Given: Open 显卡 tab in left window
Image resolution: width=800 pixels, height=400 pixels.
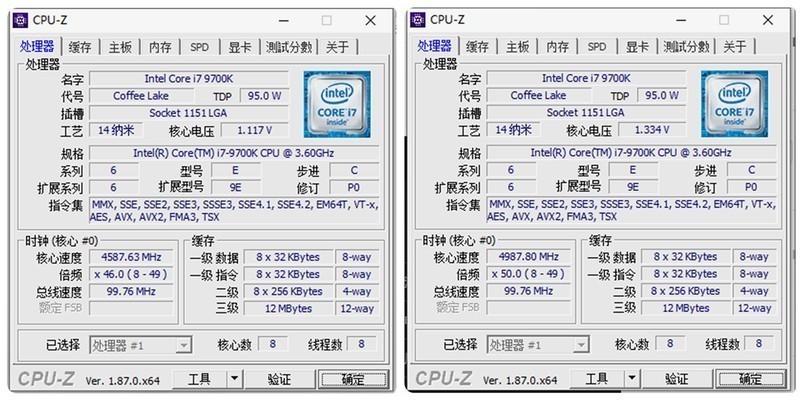Looking at the screenshot, I should 240,47.
